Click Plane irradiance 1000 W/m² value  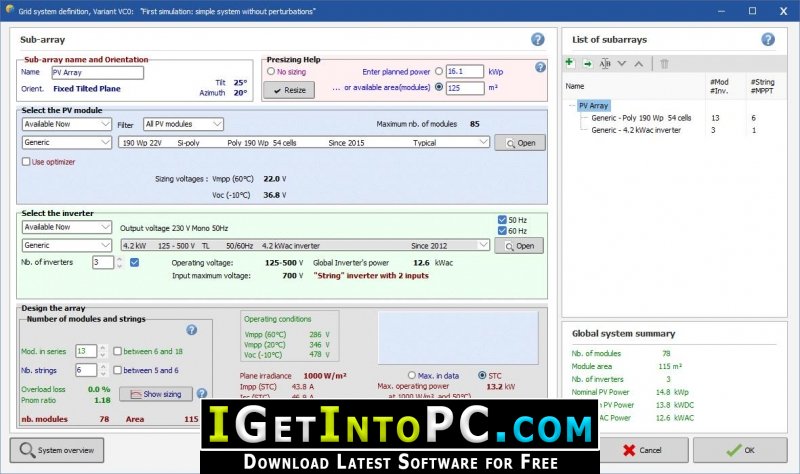pos(325,376)
